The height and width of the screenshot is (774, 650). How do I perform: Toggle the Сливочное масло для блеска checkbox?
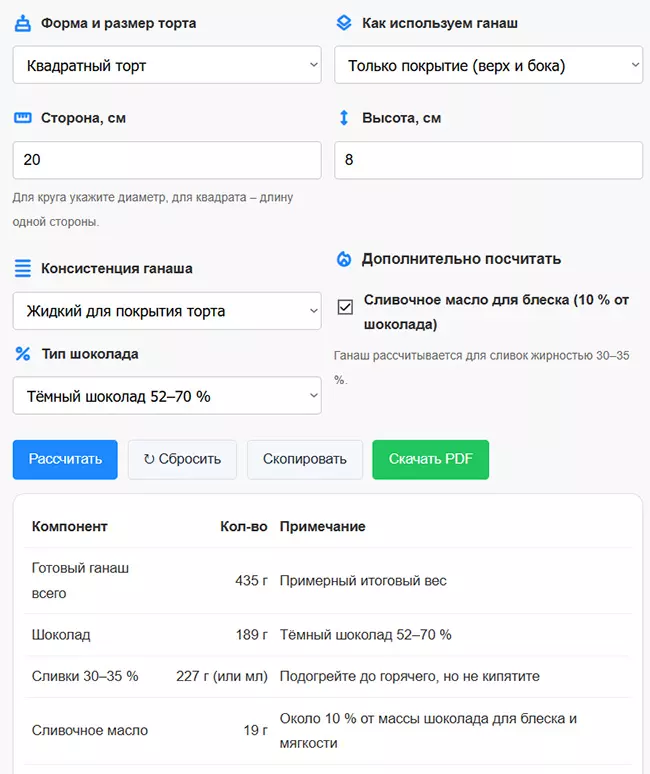(345, 307)
